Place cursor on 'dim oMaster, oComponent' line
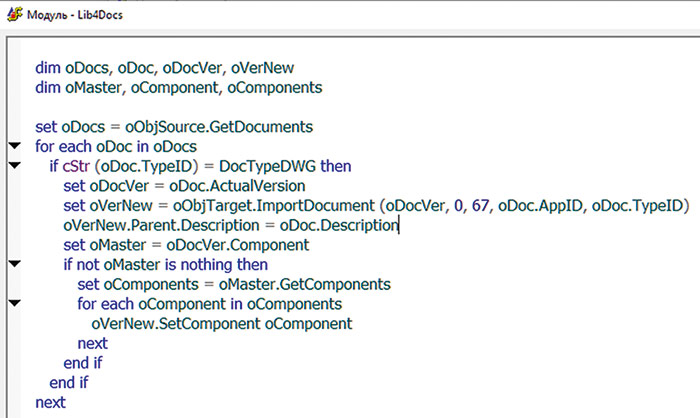The image size is (700, 418). [179, 88]
